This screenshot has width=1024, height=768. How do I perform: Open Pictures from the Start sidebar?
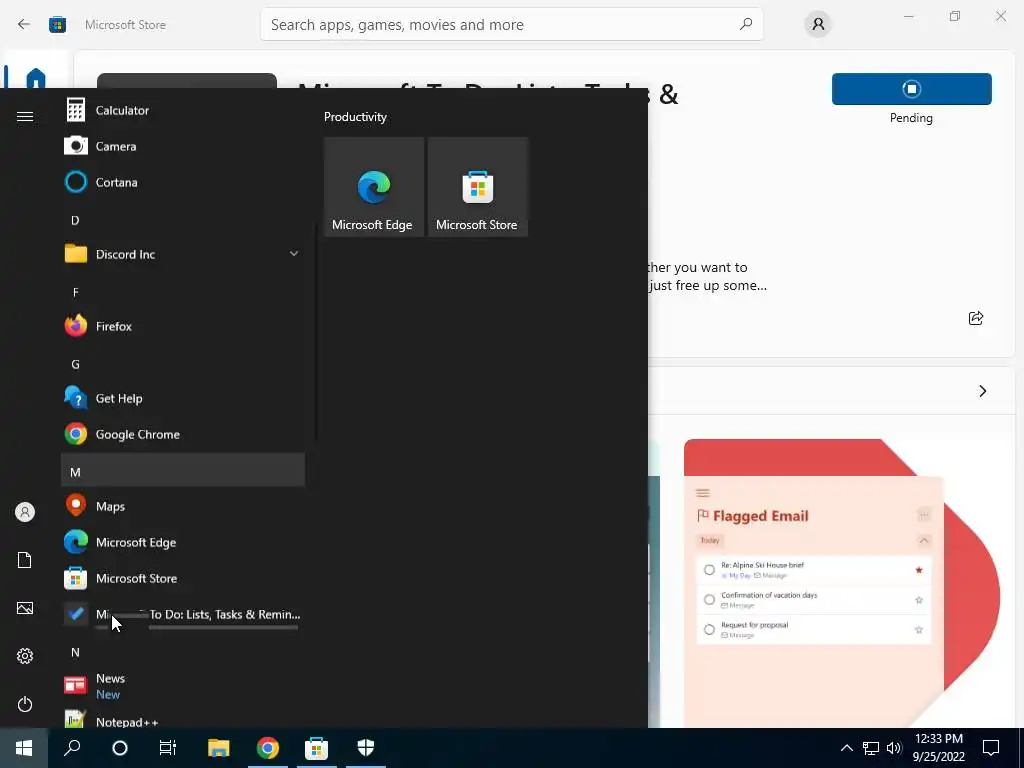coord(25,608)
